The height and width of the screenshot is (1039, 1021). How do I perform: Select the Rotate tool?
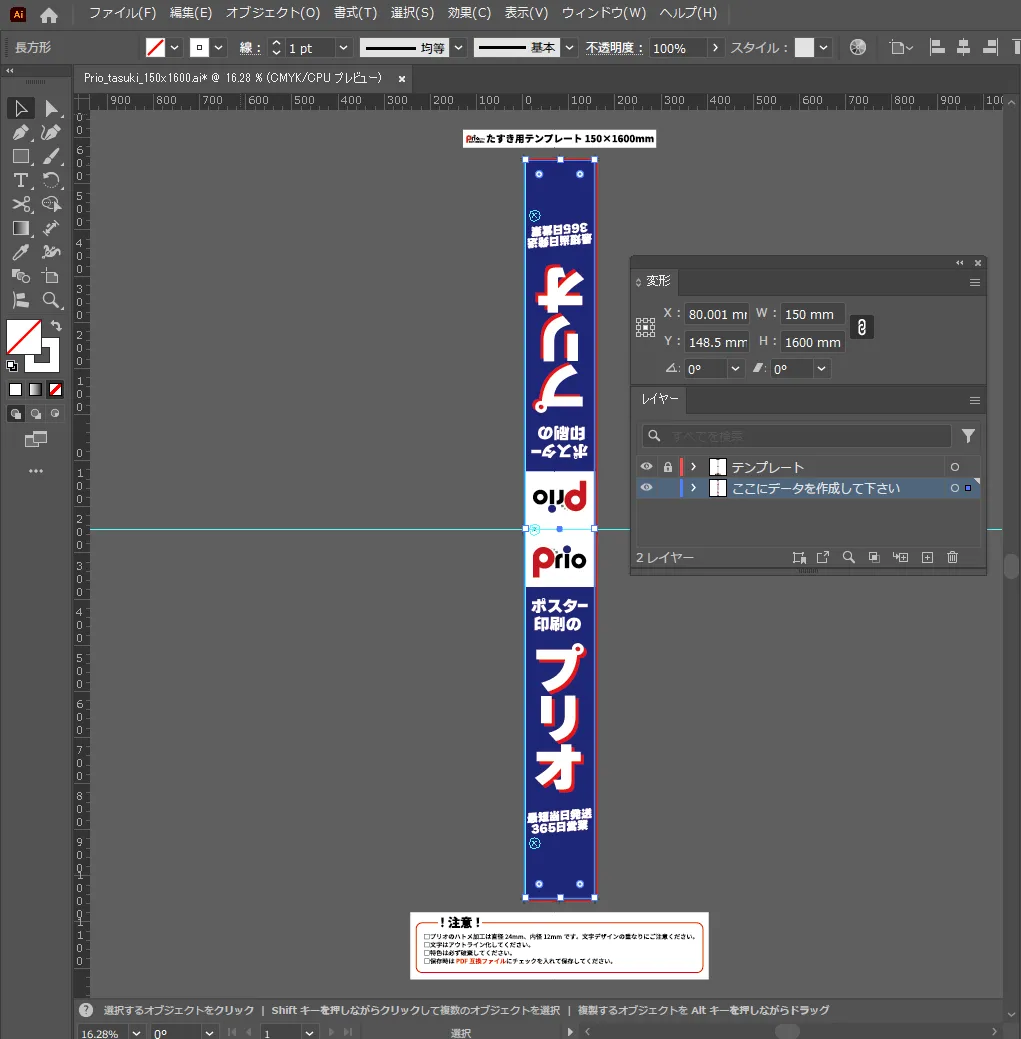(x=51, y=180)
